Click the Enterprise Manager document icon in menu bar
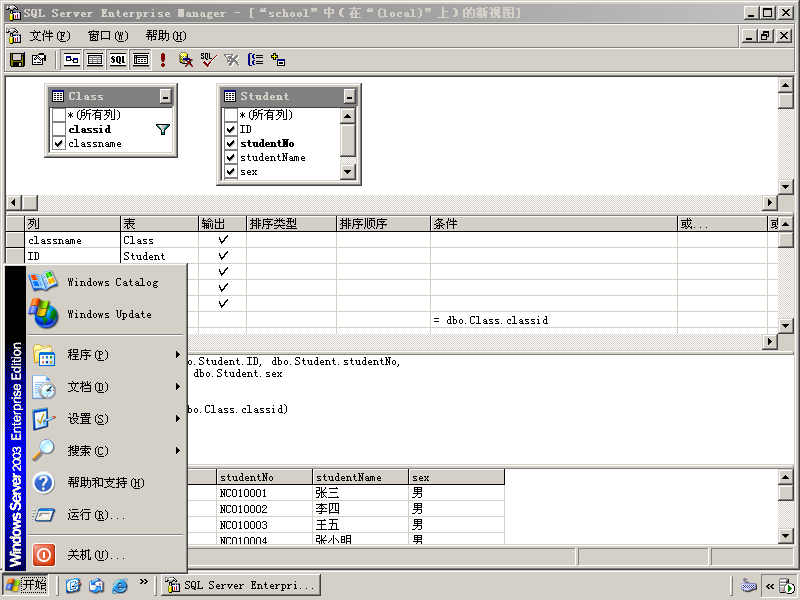This screenshot has width=800, height=600. 14,36
